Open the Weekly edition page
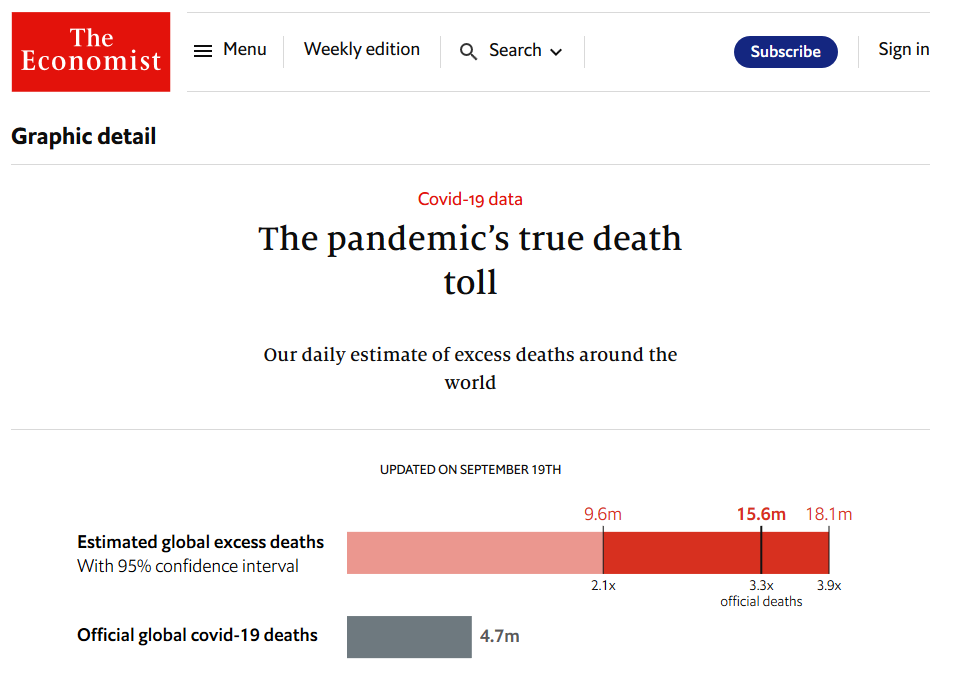This screenshot has height=688, width=955. coord(362,49)
